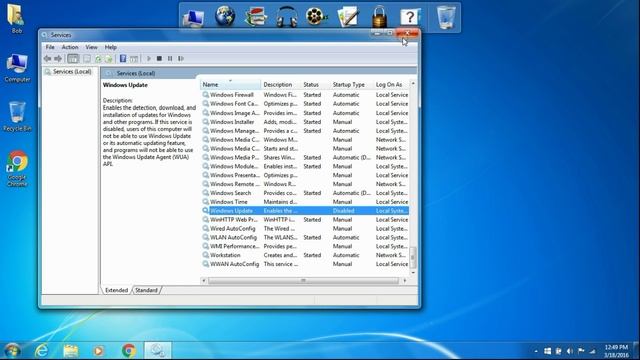Select the Windows Search service

tap(305, 193)
